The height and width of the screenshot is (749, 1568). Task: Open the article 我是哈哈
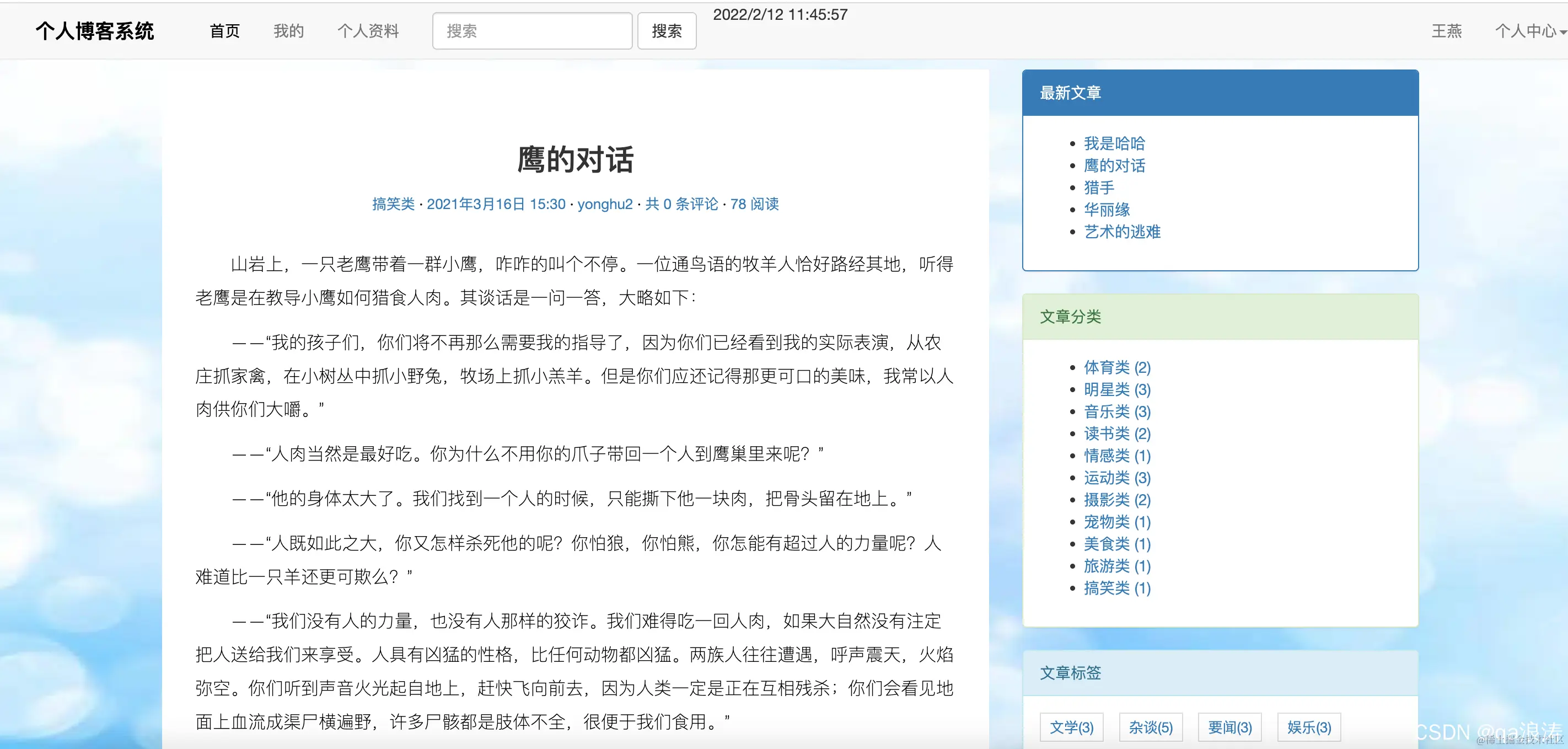[x=1114, y=143]
